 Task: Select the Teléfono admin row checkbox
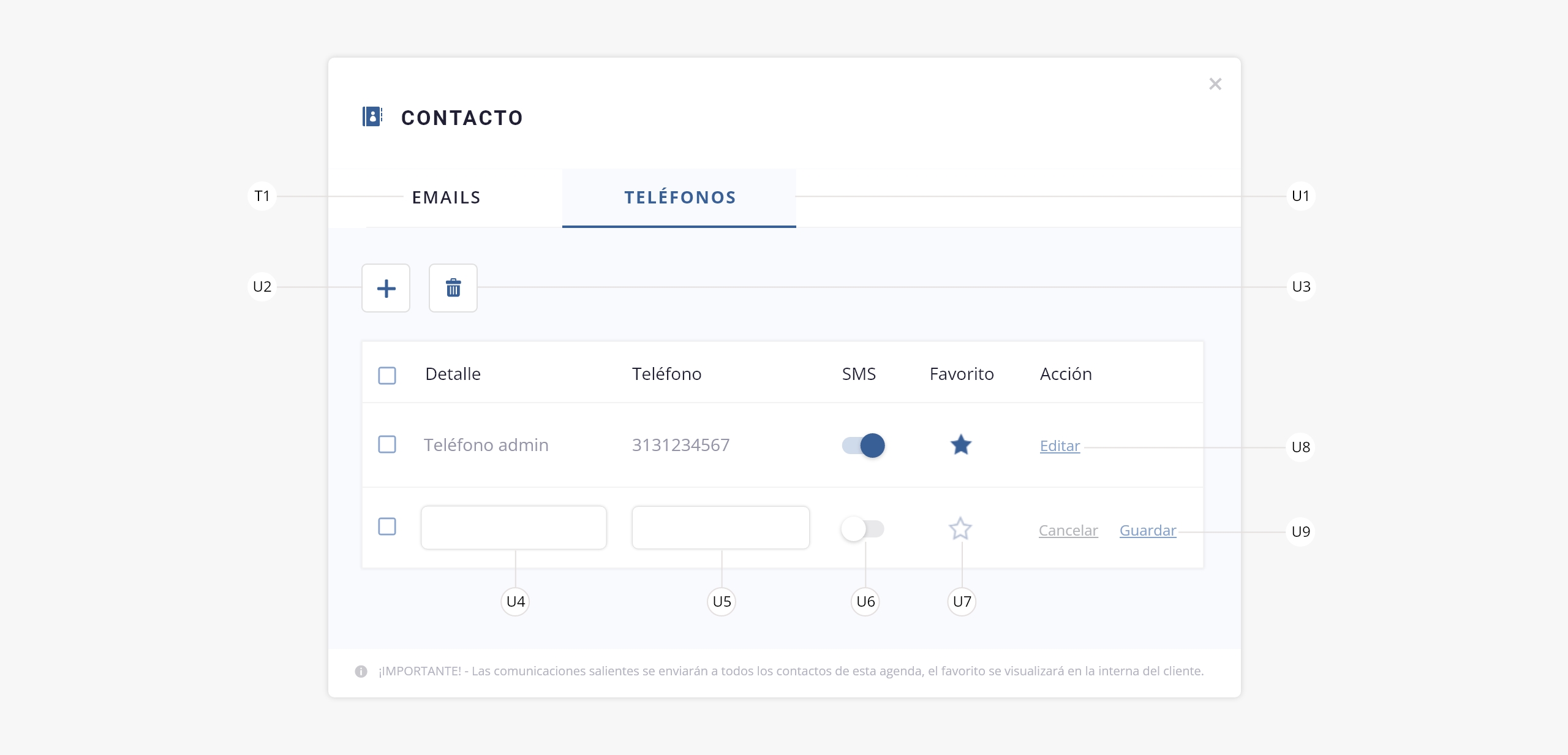point(387,444)
